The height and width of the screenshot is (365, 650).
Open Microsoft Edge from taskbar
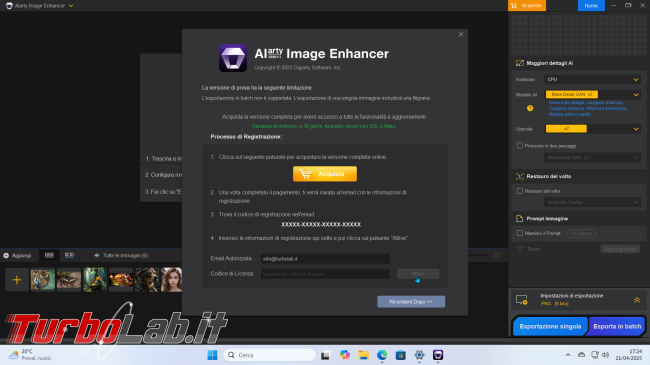coord(382,355)
